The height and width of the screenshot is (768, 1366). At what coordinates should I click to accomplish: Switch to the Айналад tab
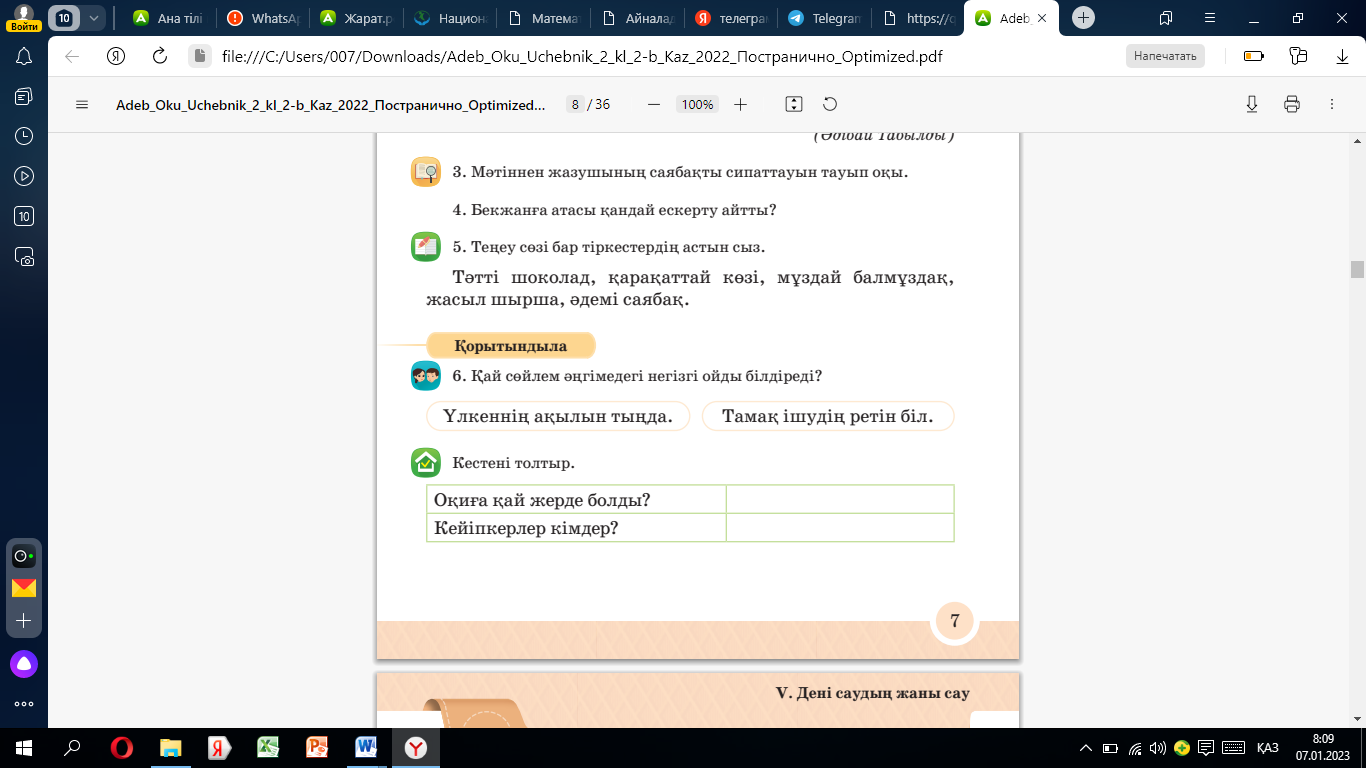point(637,18)
